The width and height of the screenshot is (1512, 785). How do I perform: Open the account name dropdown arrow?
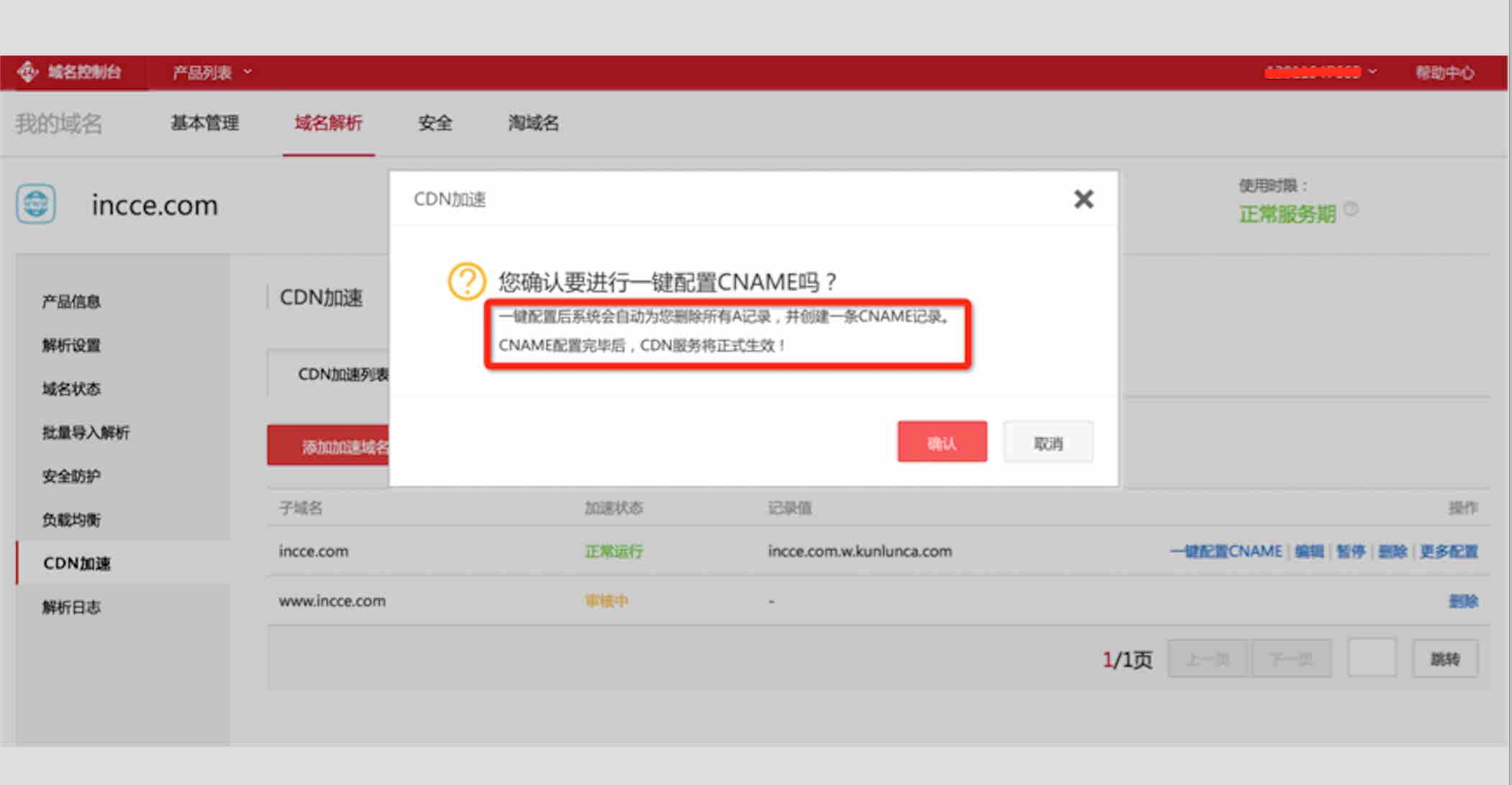click(x=1372, y=72)
